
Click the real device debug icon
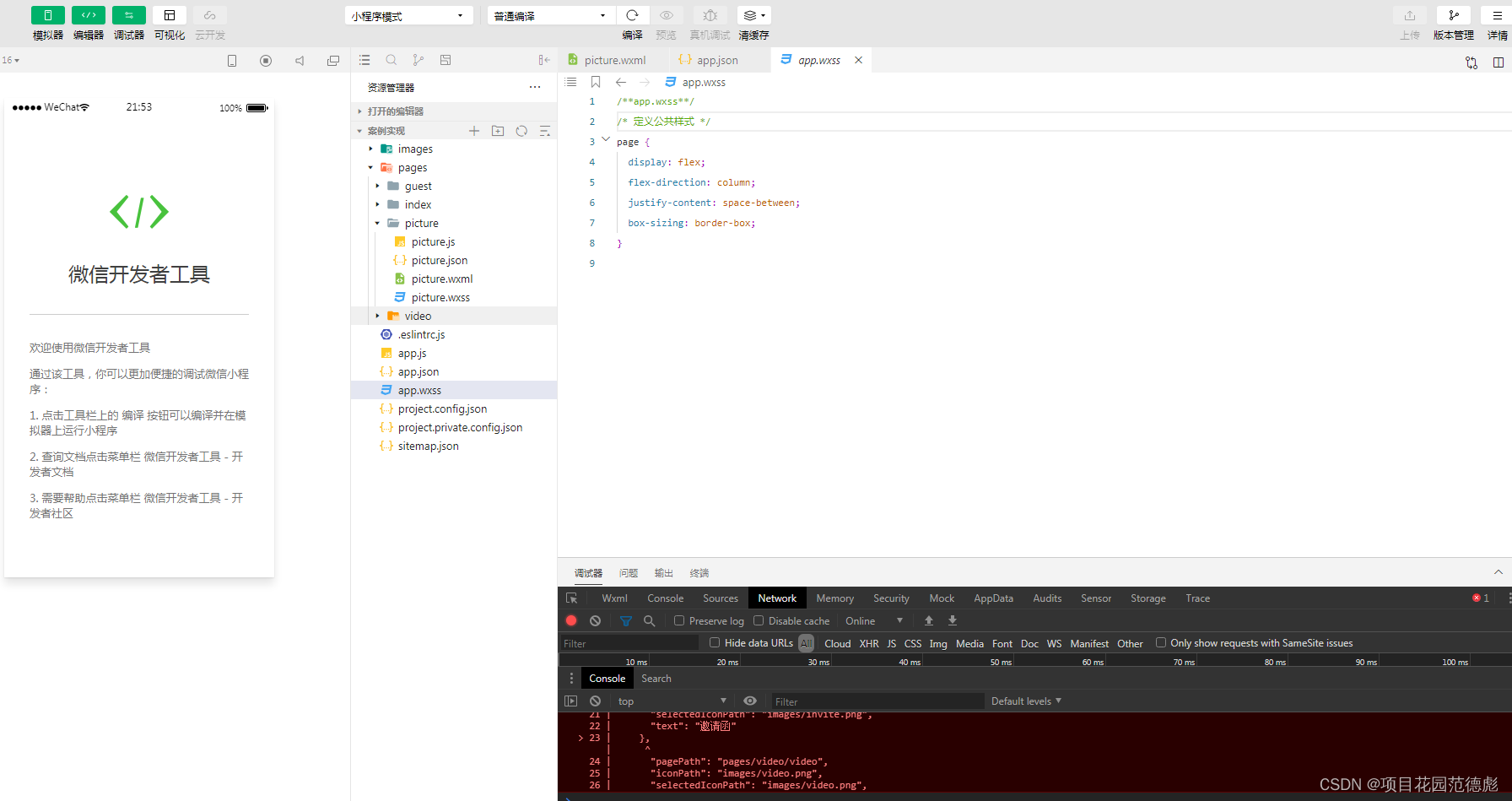point(710,15)
